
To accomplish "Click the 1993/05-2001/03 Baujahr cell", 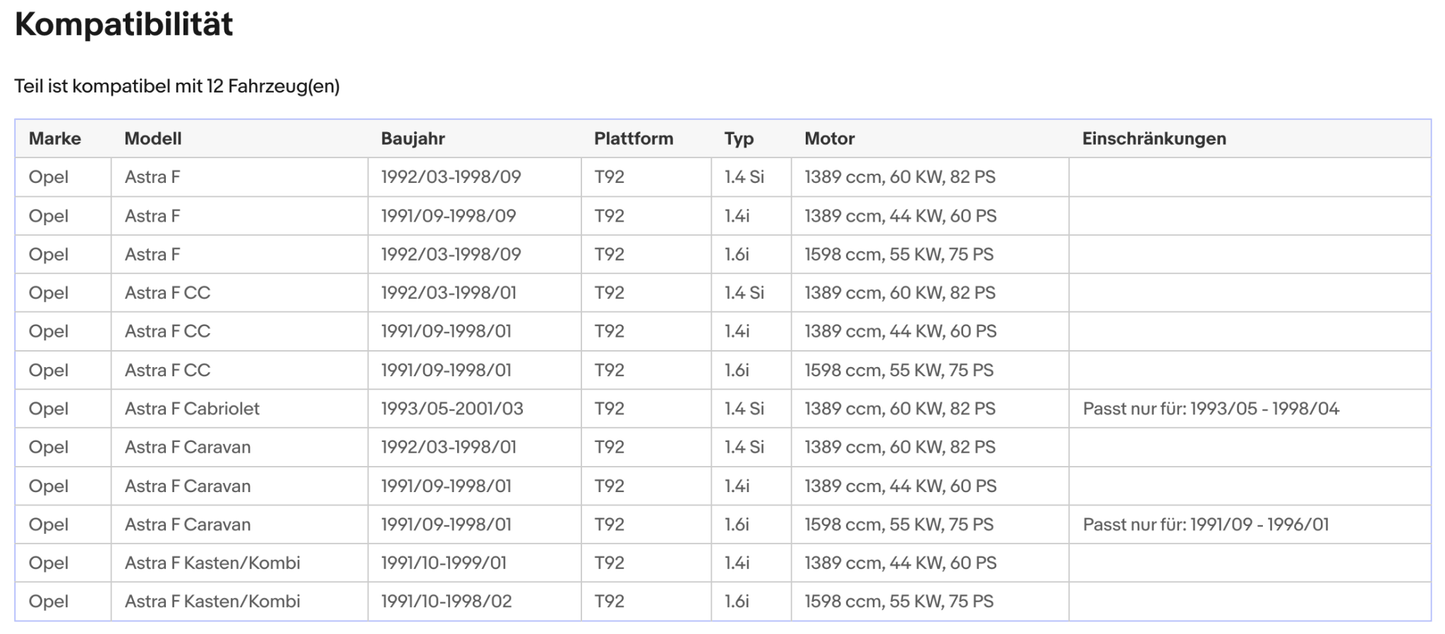I will coord(452,409).
